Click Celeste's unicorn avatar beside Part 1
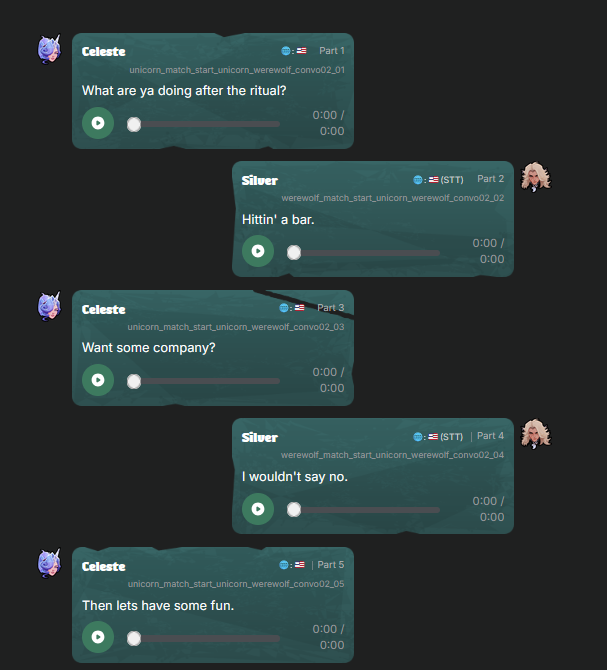Screen dimensions: 607x670 click(50, 49)
